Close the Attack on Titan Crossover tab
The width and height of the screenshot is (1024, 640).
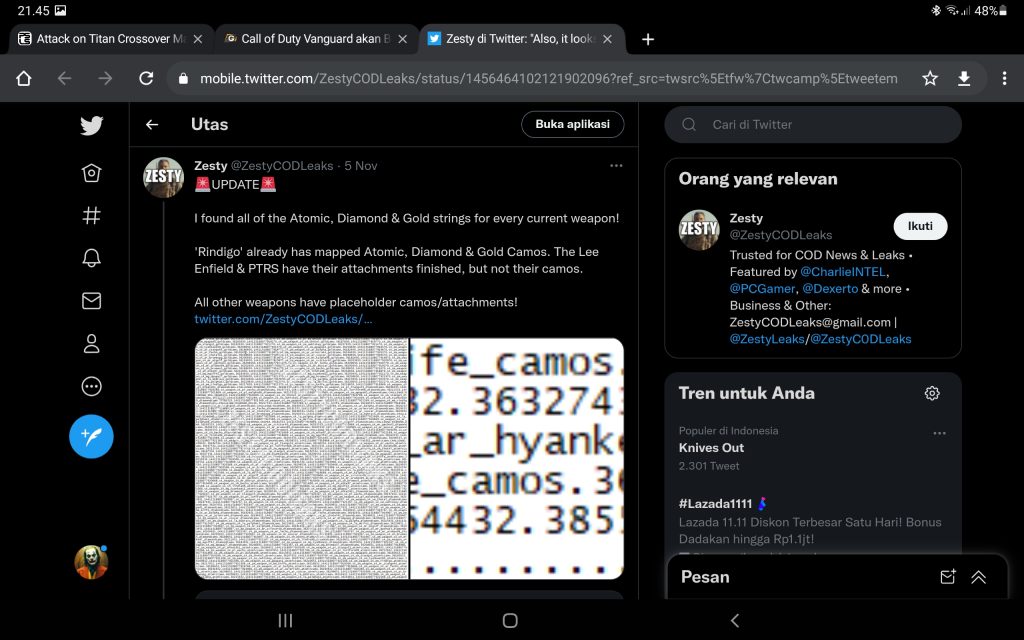(198, 39)
